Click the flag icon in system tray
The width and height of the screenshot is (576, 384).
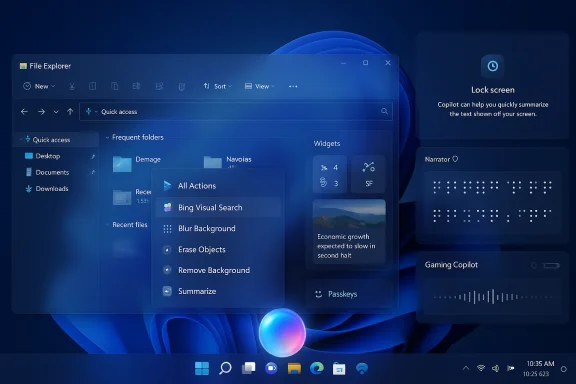pyautogui.click(x=511, y=368)
